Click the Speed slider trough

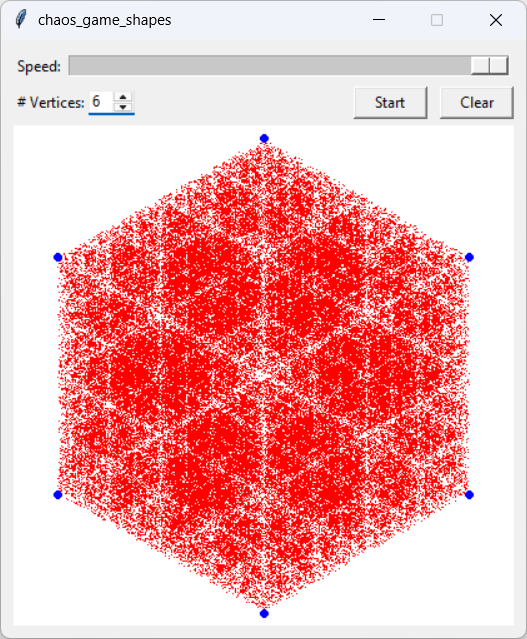289,65
